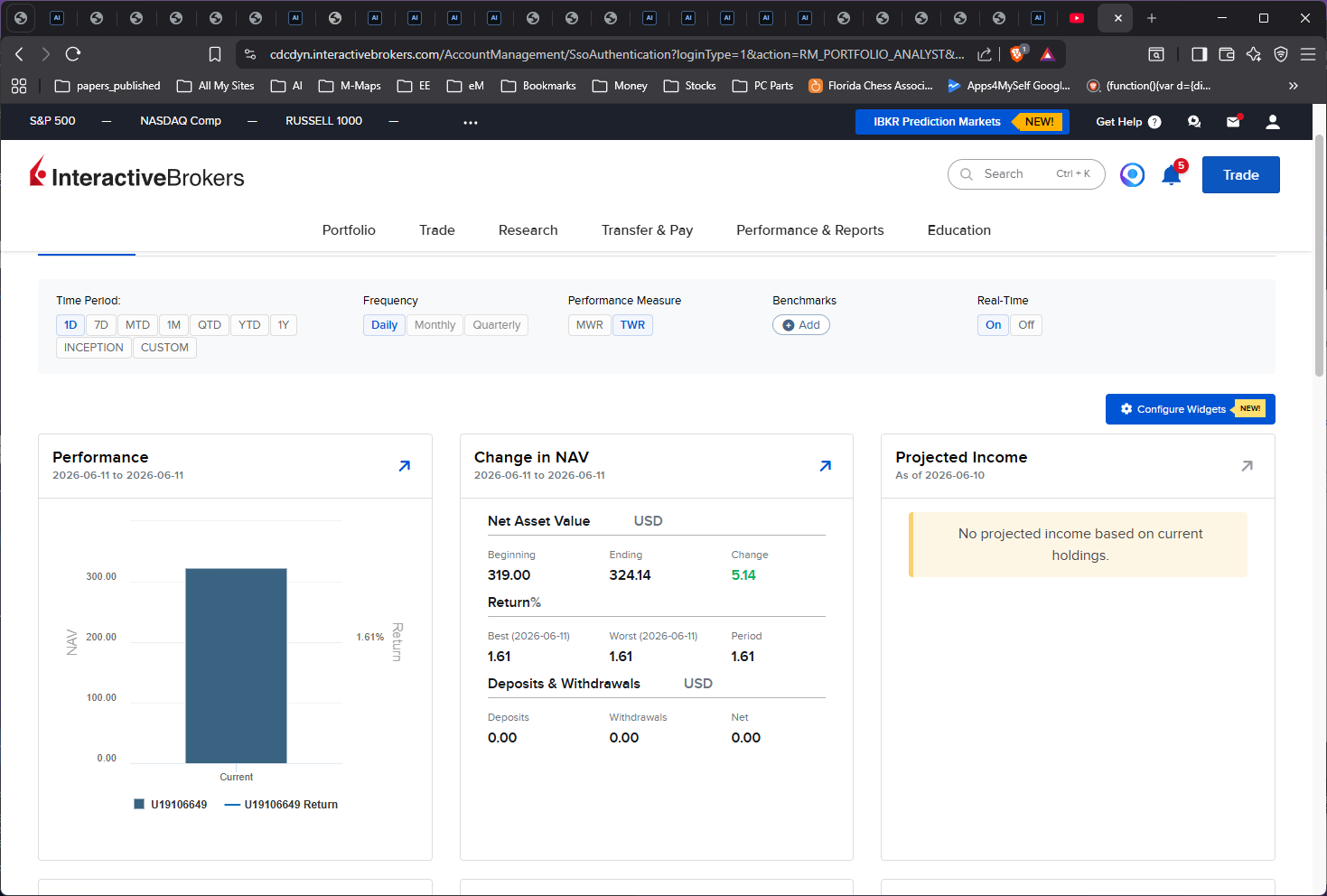Screen dimensions: 1327x896
Task: Open the user account profile icon
Action: [x=1273, y=122]
